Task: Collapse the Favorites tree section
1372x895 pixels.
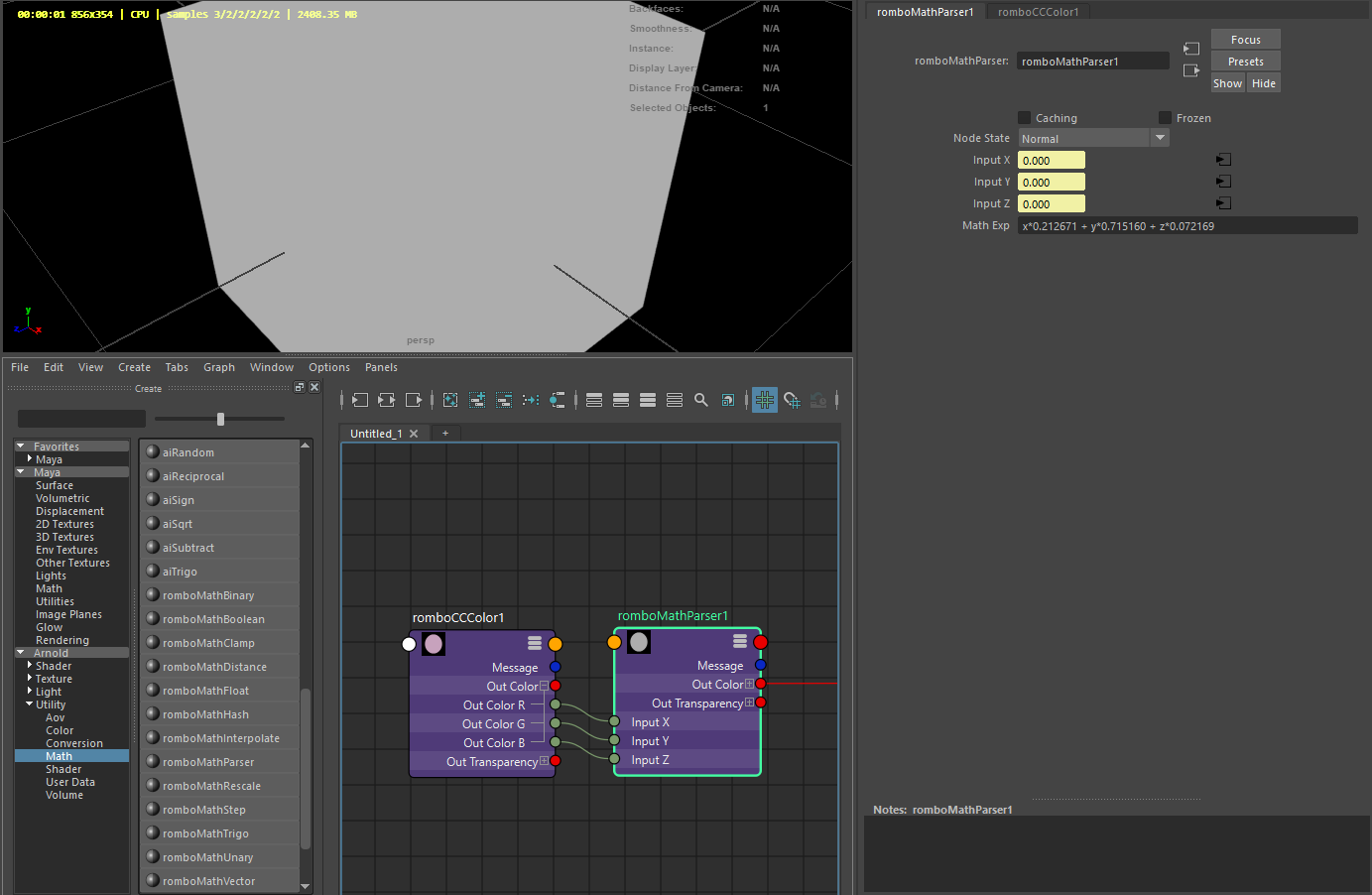Action: point(21,447)
